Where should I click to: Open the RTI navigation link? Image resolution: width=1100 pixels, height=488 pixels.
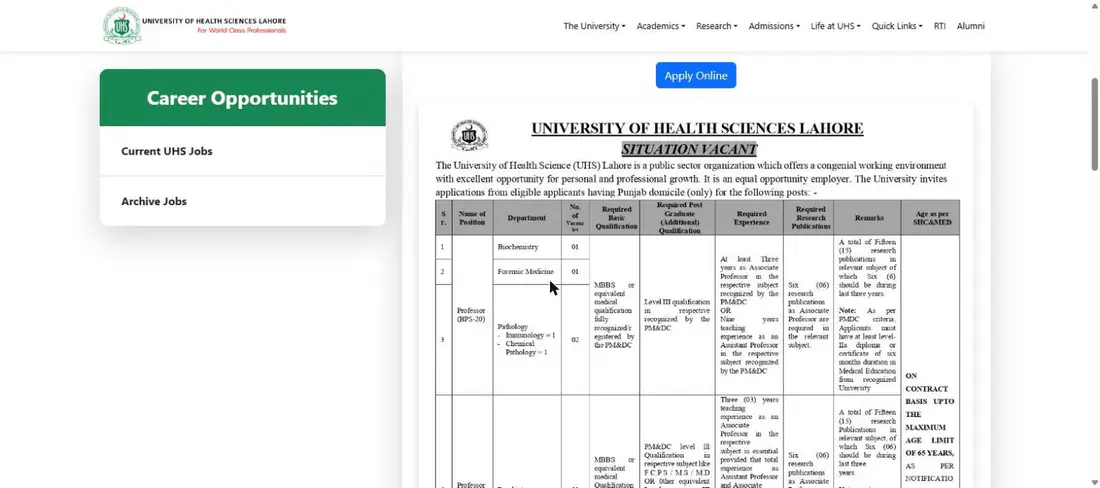(939, 26)
